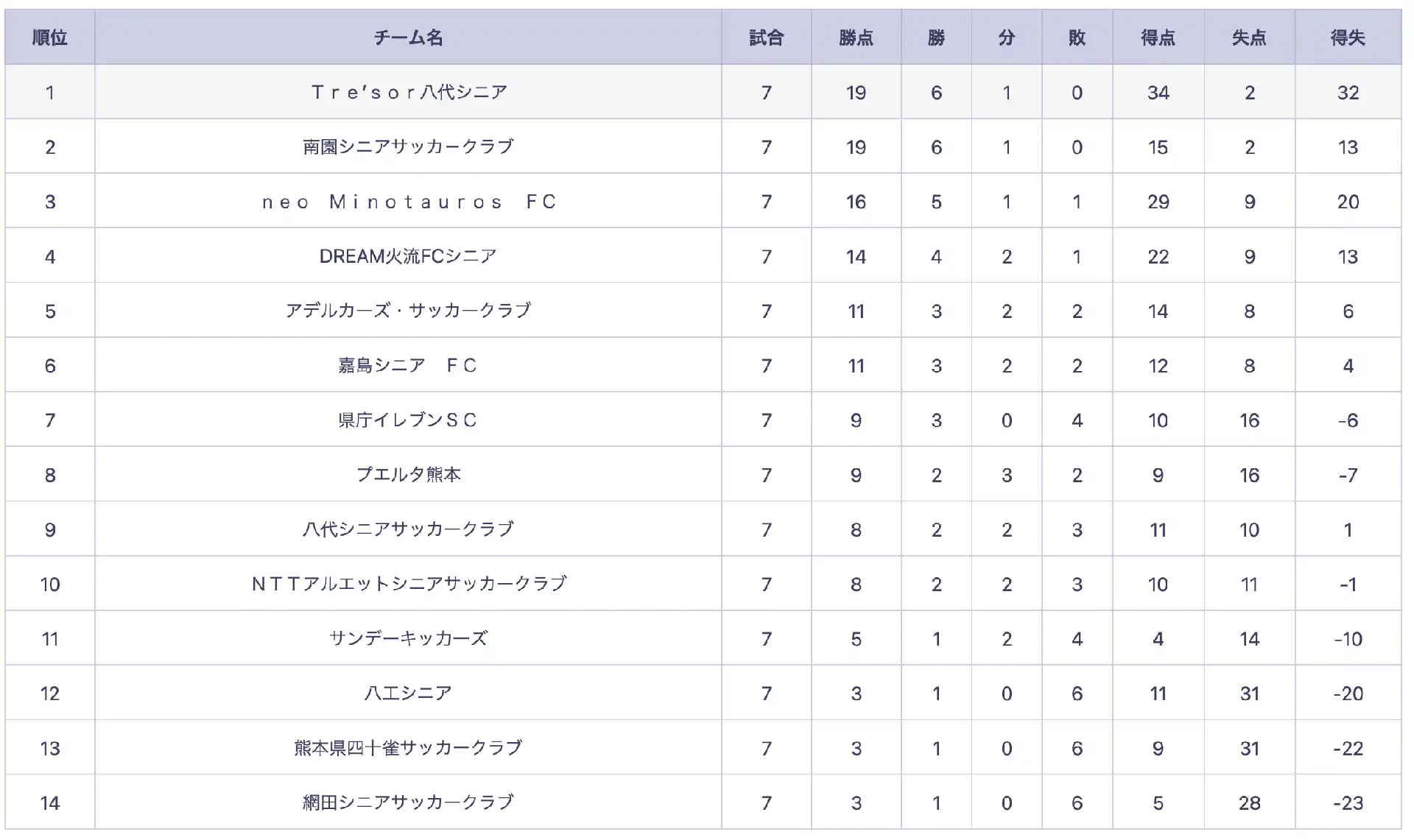Select 嘉島シニア FC team name

[x=408, y=365]
